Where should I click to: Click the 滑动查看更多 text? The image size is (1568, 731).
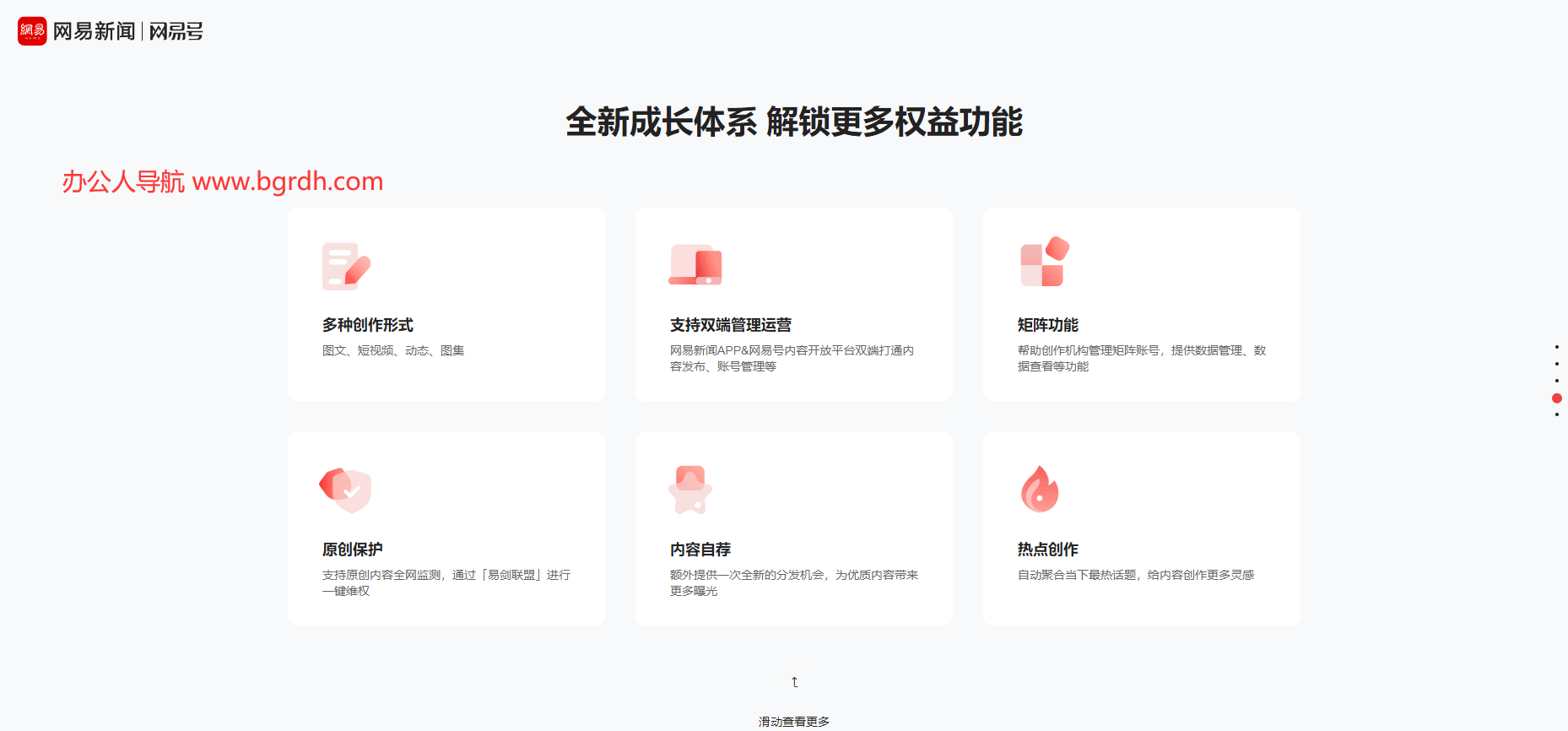pyautogui.click(x=793, y=722)
